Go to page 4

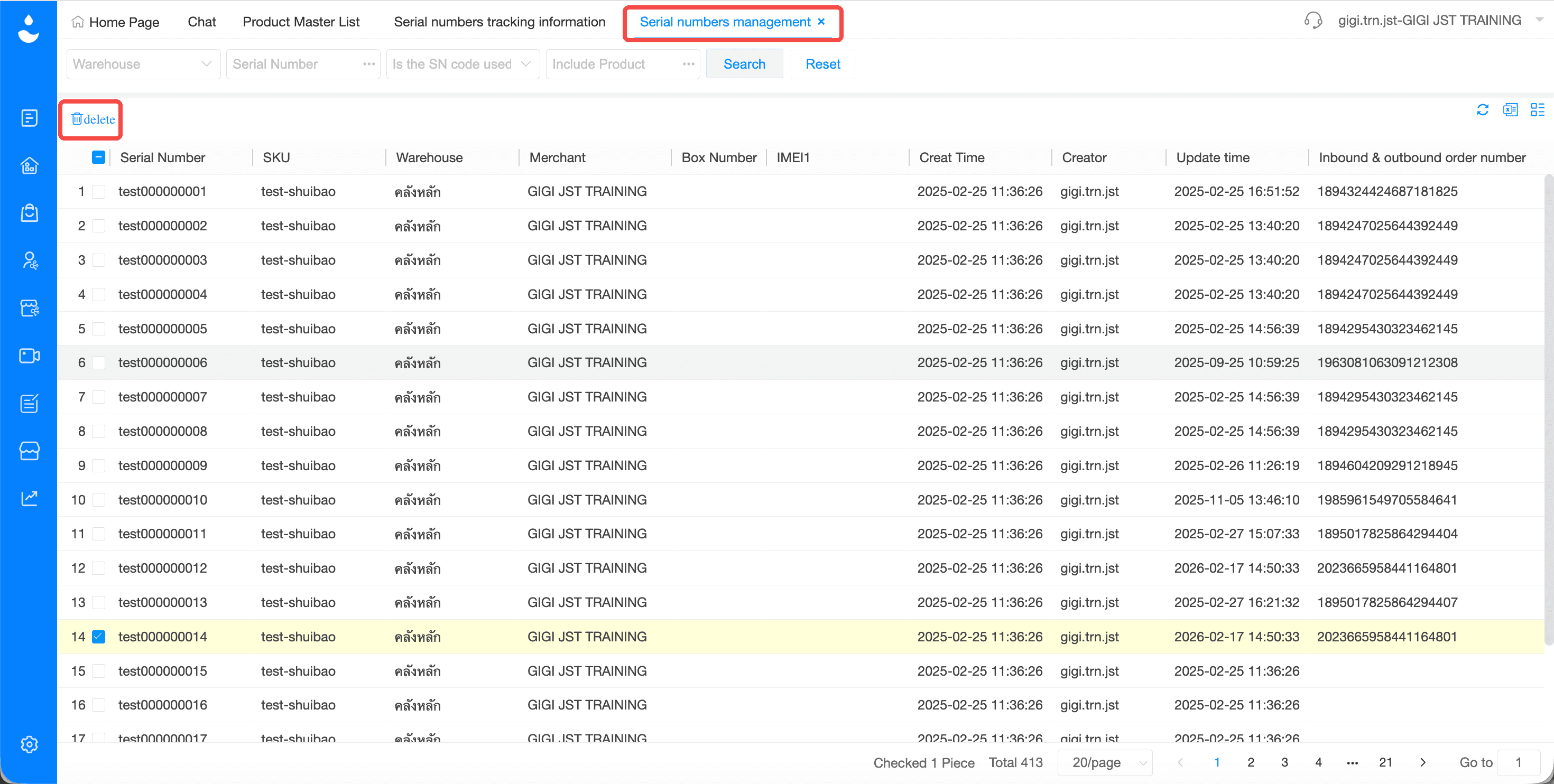[1318, 762]
